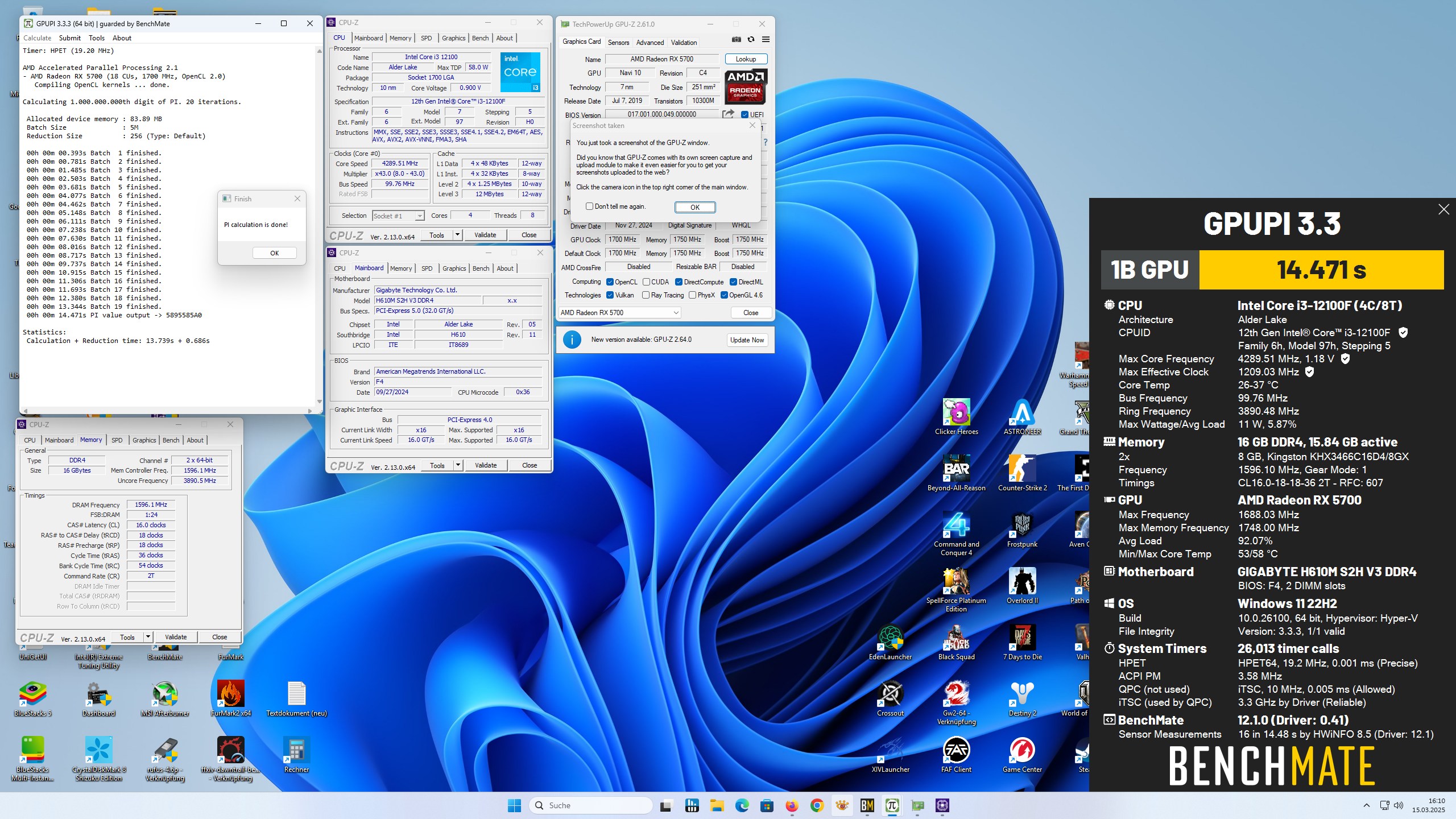Click the Lookup button in GPU-Z
The height and width of the screenshot is (819, 1456).
click(746, 59)
